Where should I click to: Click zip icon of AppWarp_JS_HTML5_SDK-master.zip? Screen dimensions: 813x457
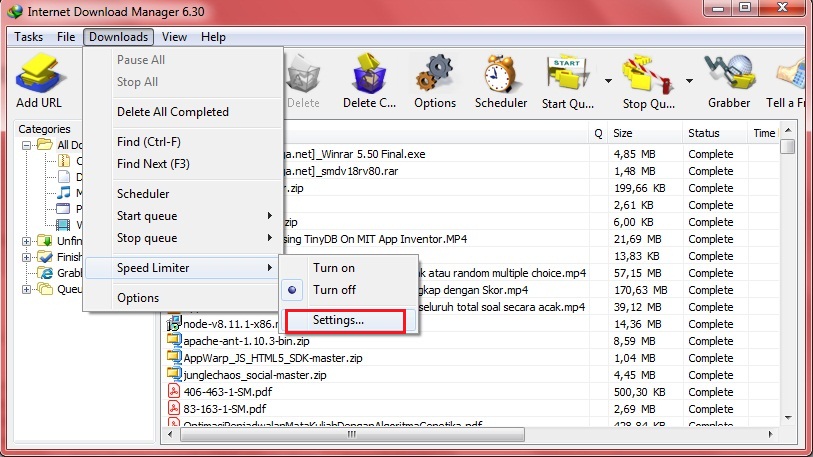click(174, 357)
